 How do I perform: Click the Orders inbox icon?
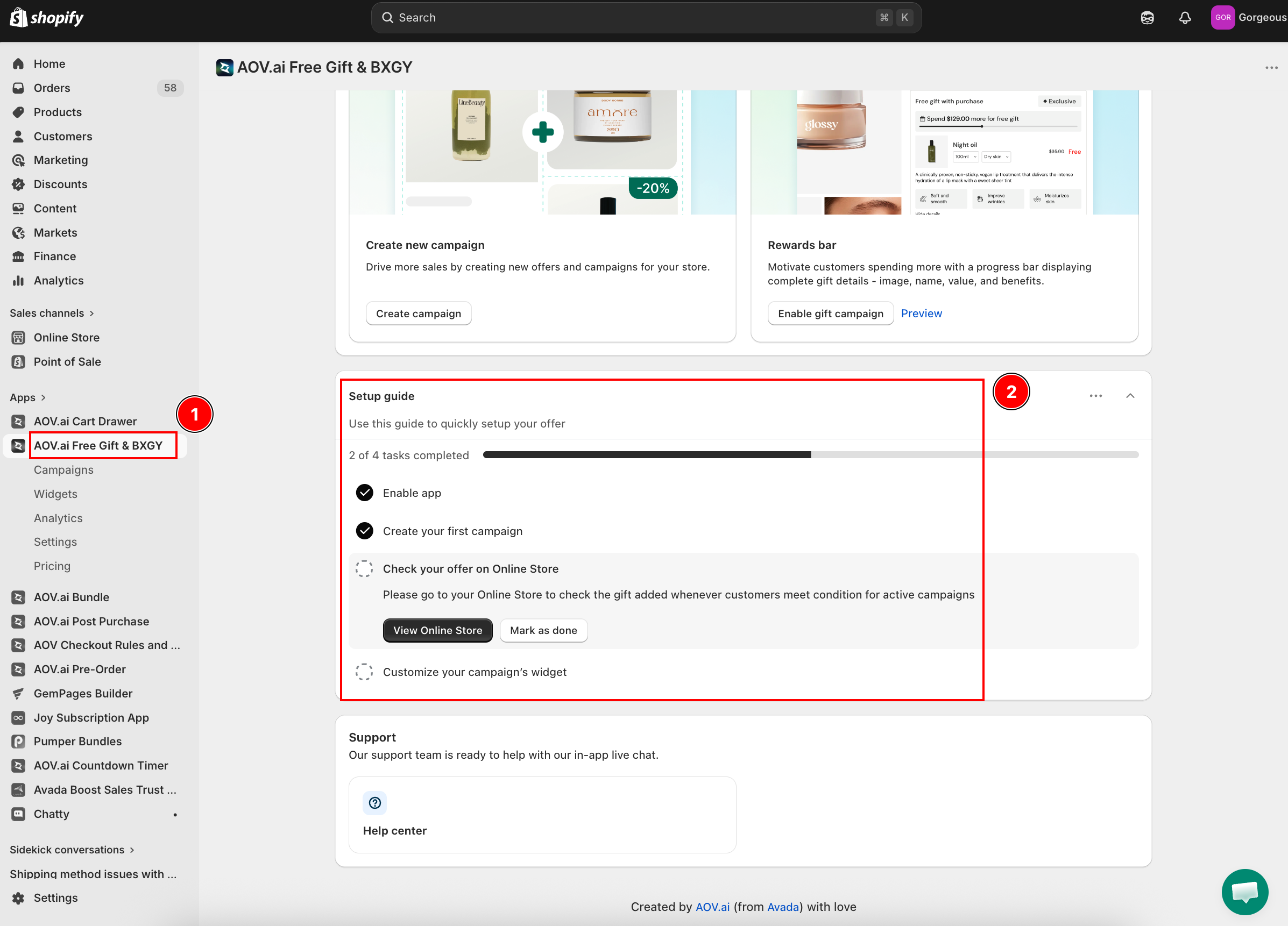coord(18,88)
